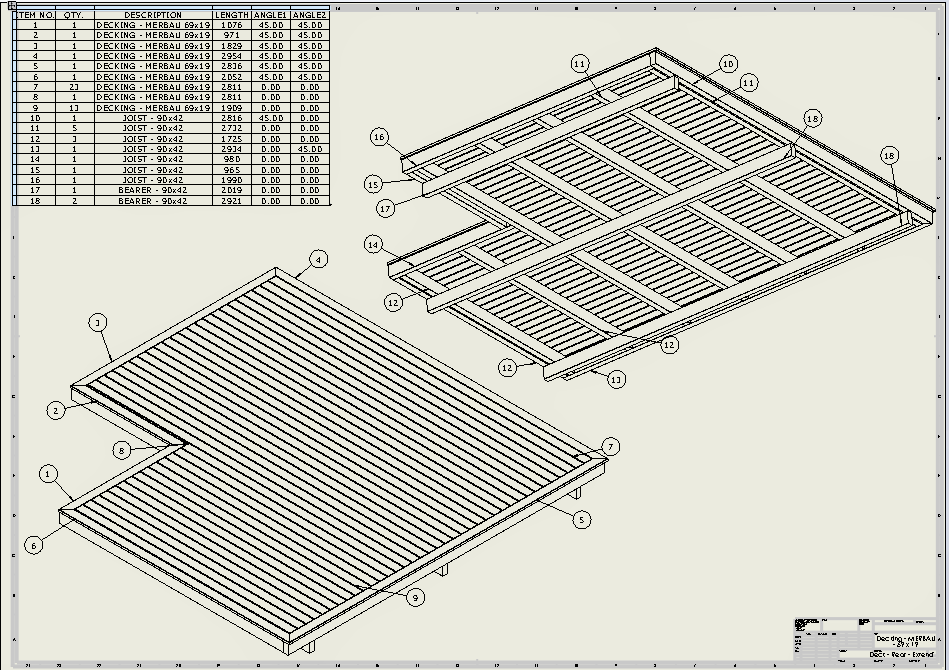The width and height of the screenshot is (949, 670).
Task: Select the ANGLE2 column header
Action: pos(310,15)
